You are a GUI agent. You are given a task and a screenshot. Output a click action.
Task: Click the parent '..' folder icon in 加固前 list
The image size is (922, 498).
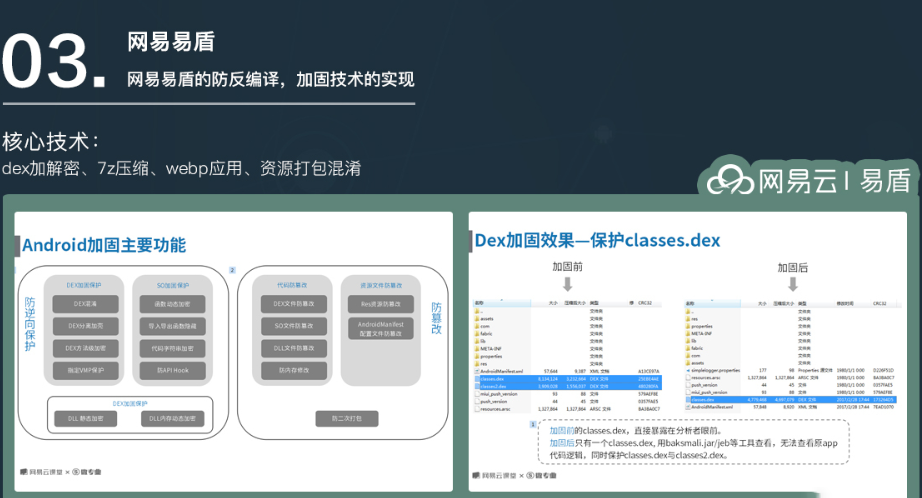477,312
